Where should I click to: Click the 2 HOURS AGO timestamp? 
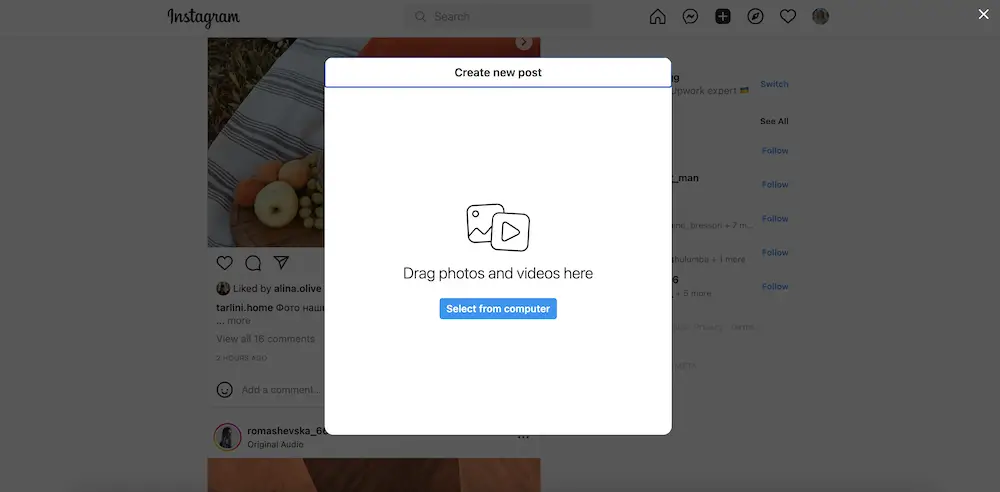pyautogui.click(x=242, y=358)
